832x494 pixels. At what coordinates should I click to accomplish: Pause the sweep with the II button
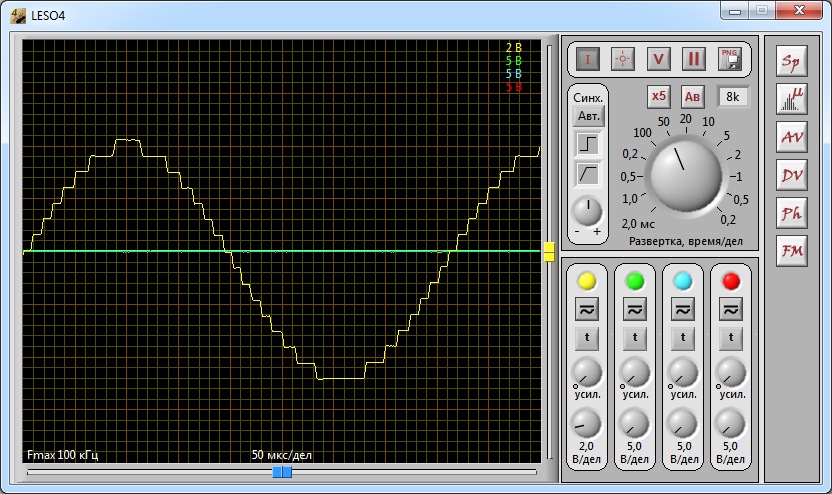[x=694, y=59]
